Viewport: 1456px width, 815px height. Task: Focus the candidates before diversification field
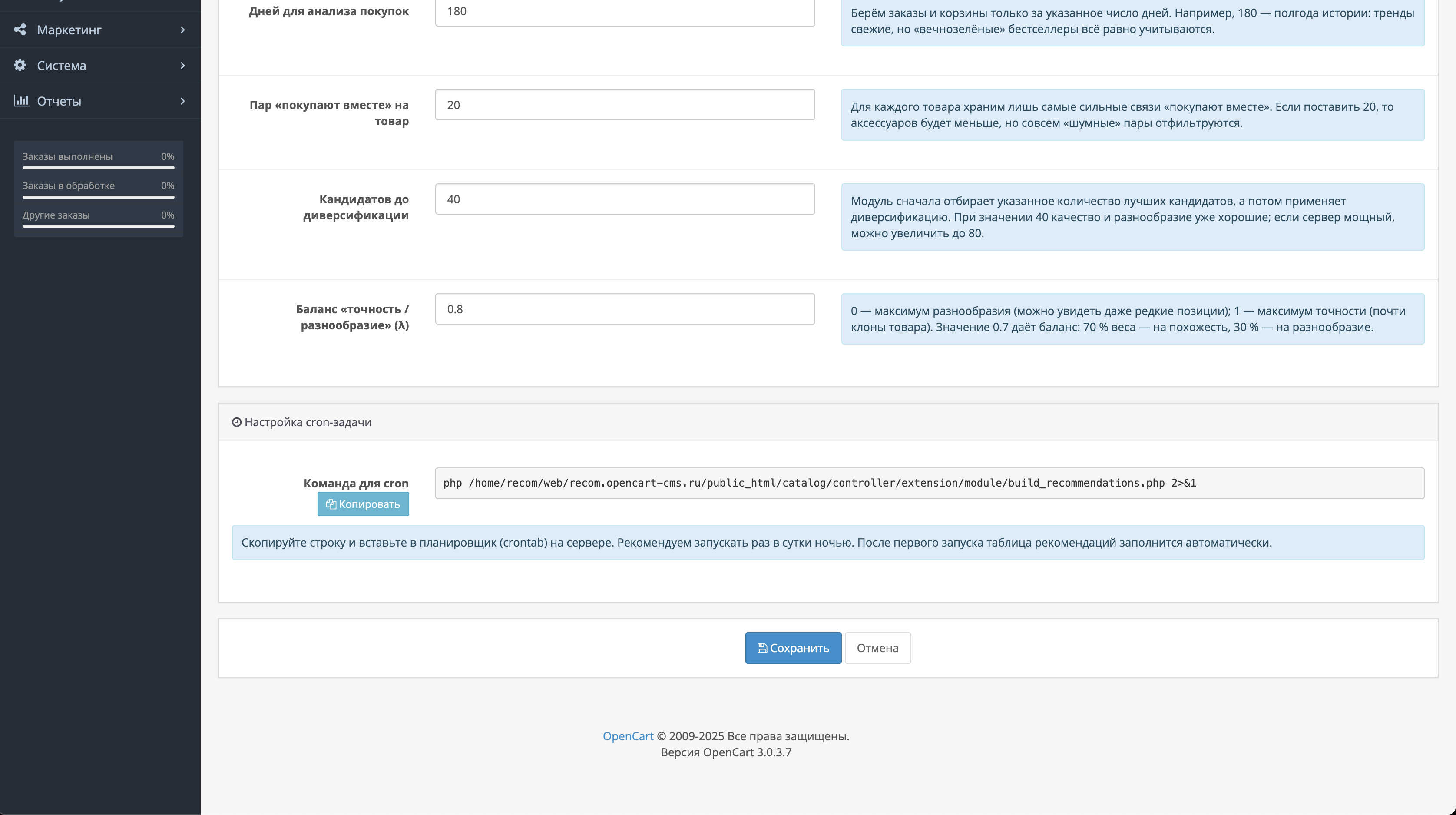tap(625, 199)
